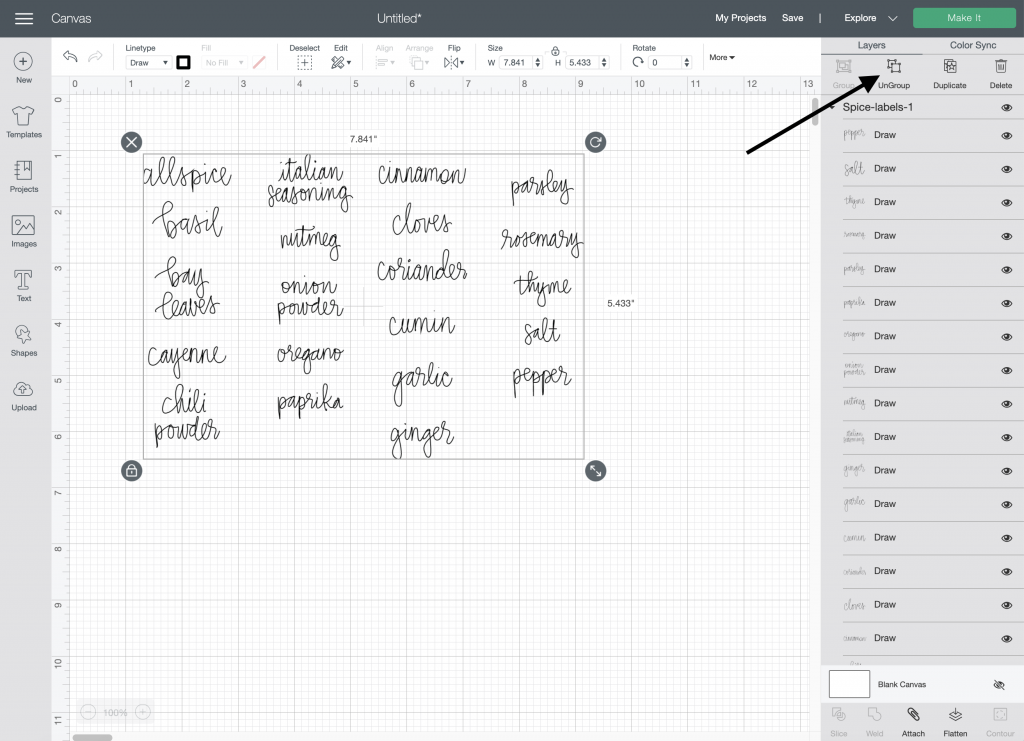The image size is (1024, 741).
Task: Click the rotate stepper arrows
Action: tap(686, 63)
